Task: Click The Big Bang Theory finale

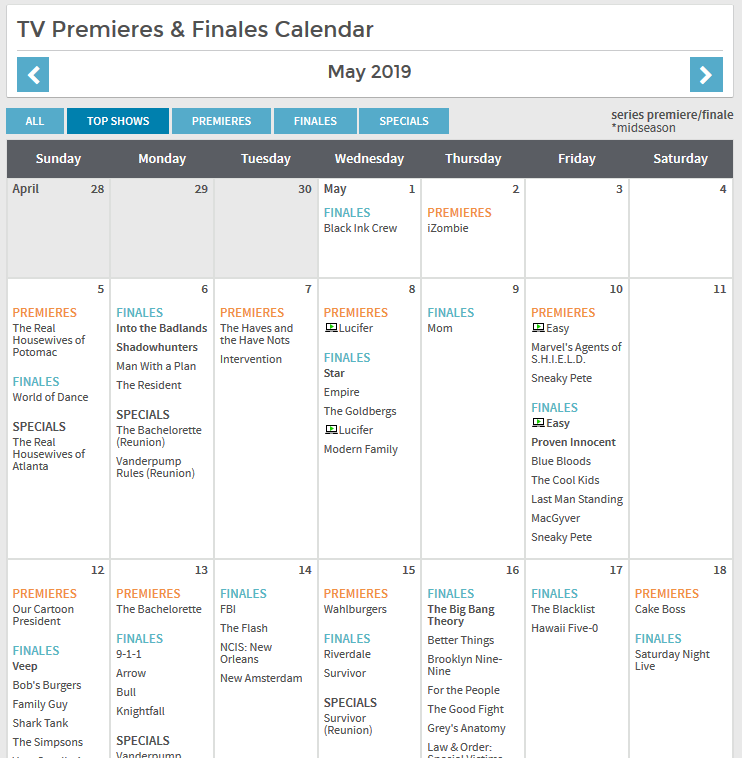Action: point(461,615)
